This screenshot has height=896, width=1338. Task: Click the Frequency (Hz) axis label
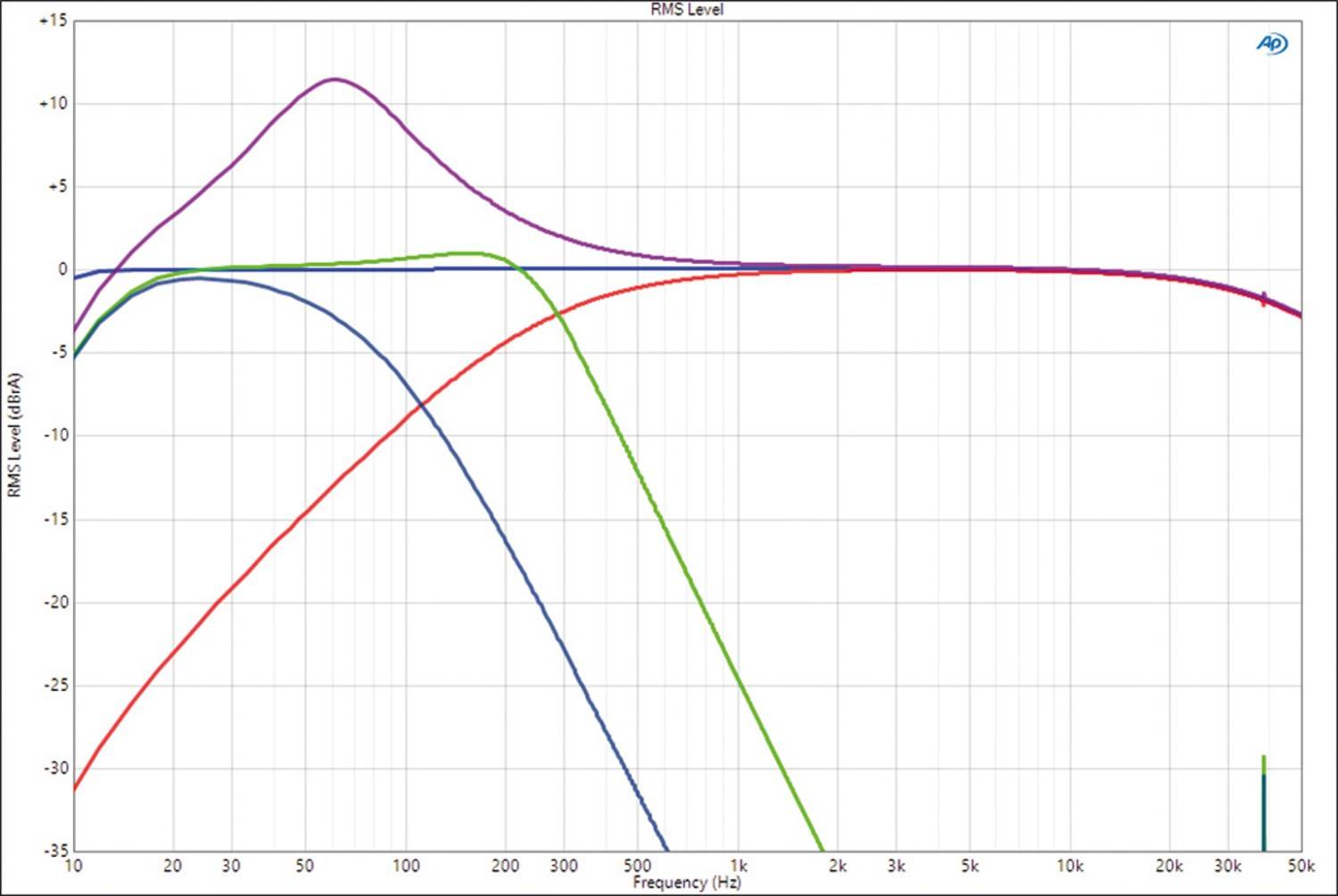(687, 883)
